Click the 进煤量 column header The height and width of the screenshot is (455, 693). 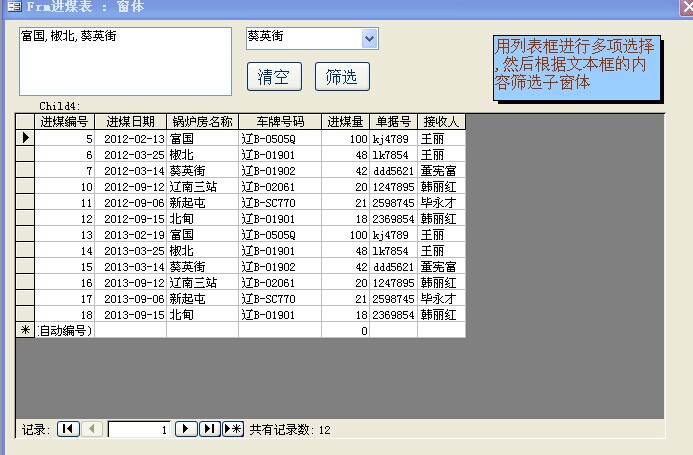click(x=345, y=122)
